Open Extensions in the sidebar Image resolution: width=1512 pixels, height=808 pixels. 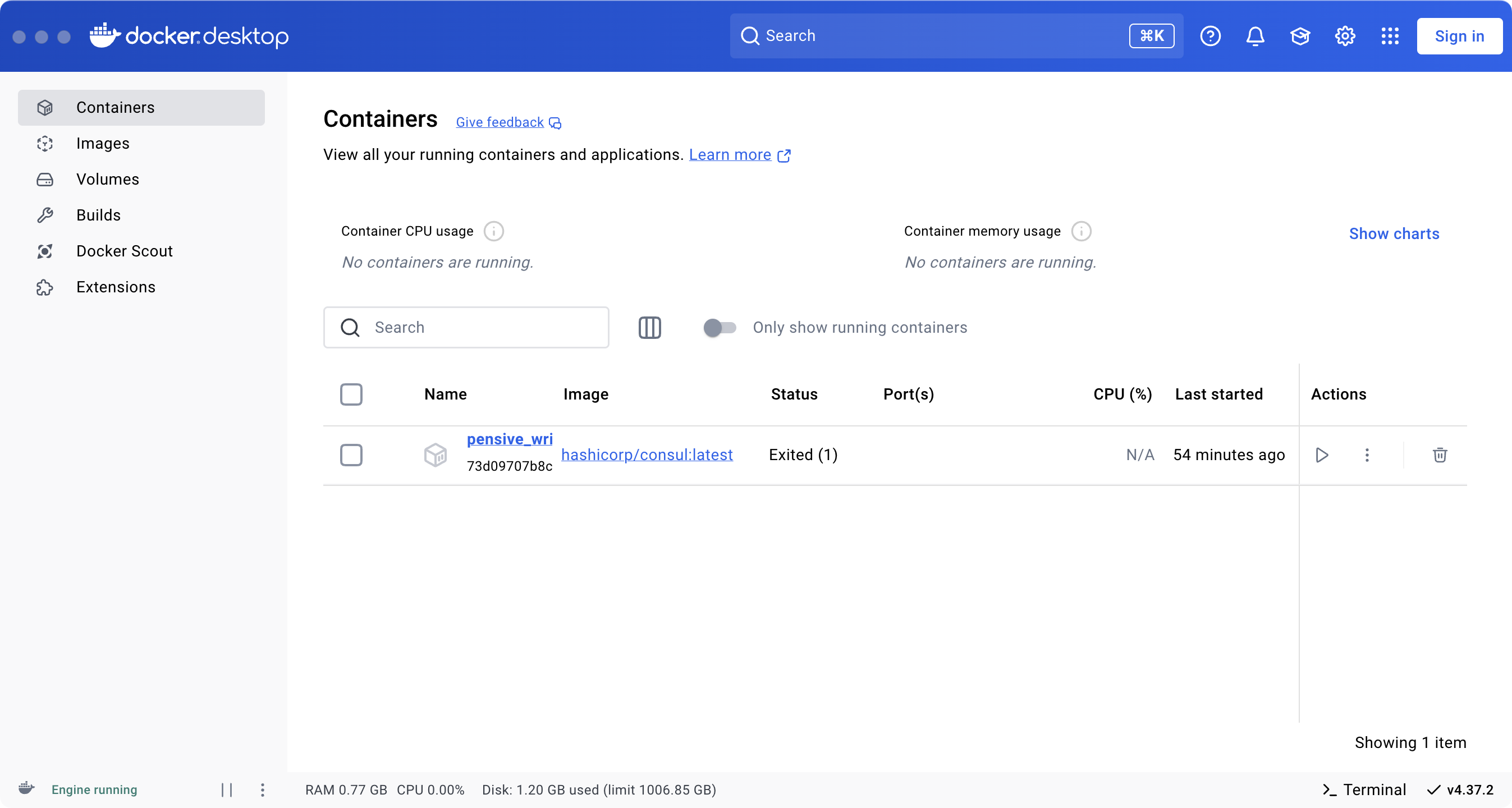tap(141, 287)
